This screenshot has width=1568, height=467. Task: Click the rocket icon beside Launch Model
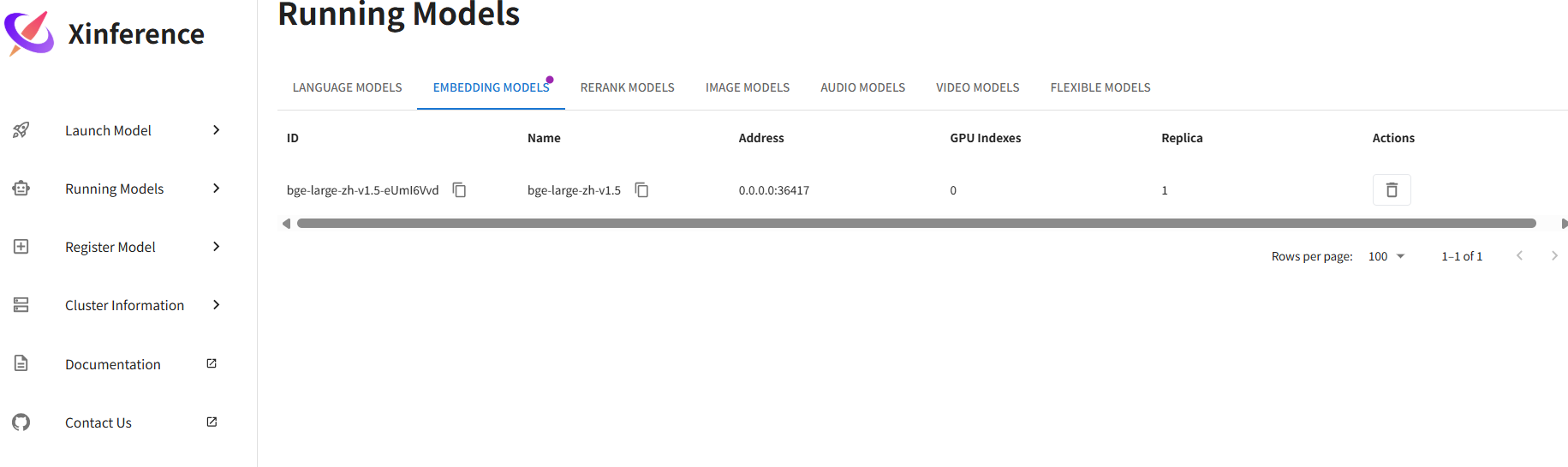[21, 130]
